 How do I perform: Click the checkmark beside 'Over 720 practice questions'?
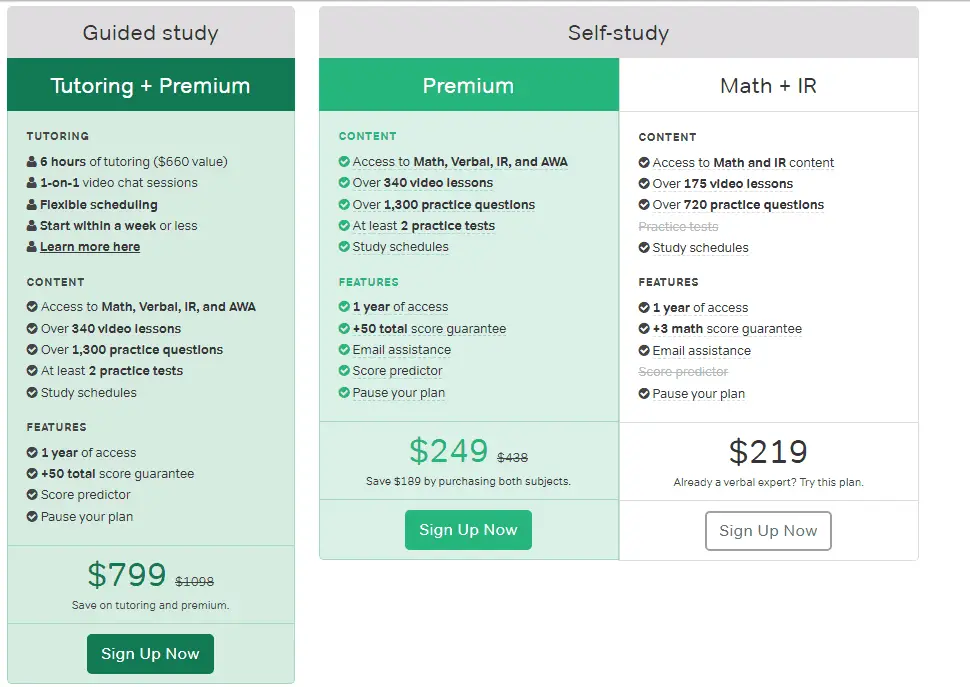point(646,205)
